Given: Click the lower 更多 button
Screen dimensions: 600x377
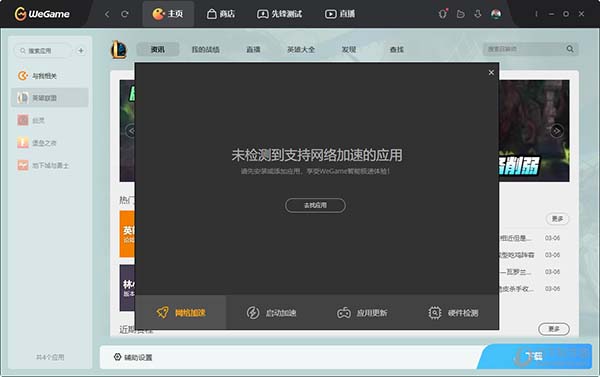Looking at the screenshot, I should pyautogui.click(x=554, y=329).
